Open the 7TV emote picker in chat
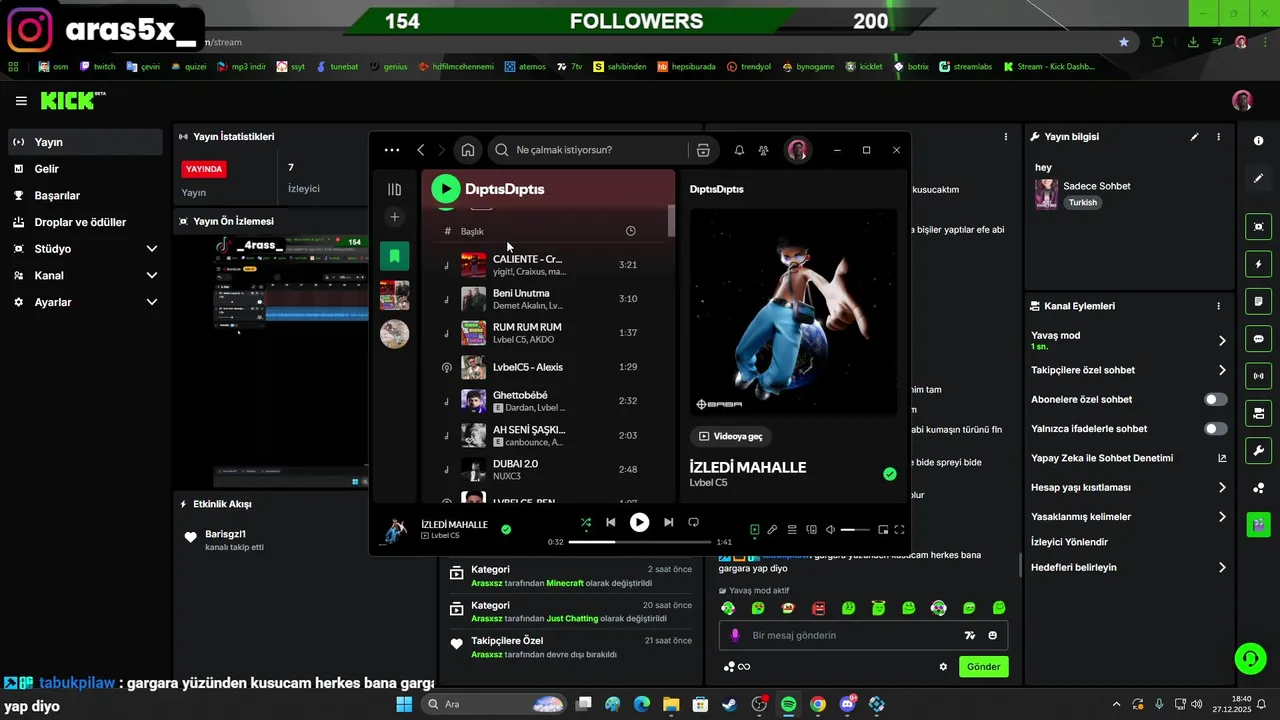 coord(969,635)
